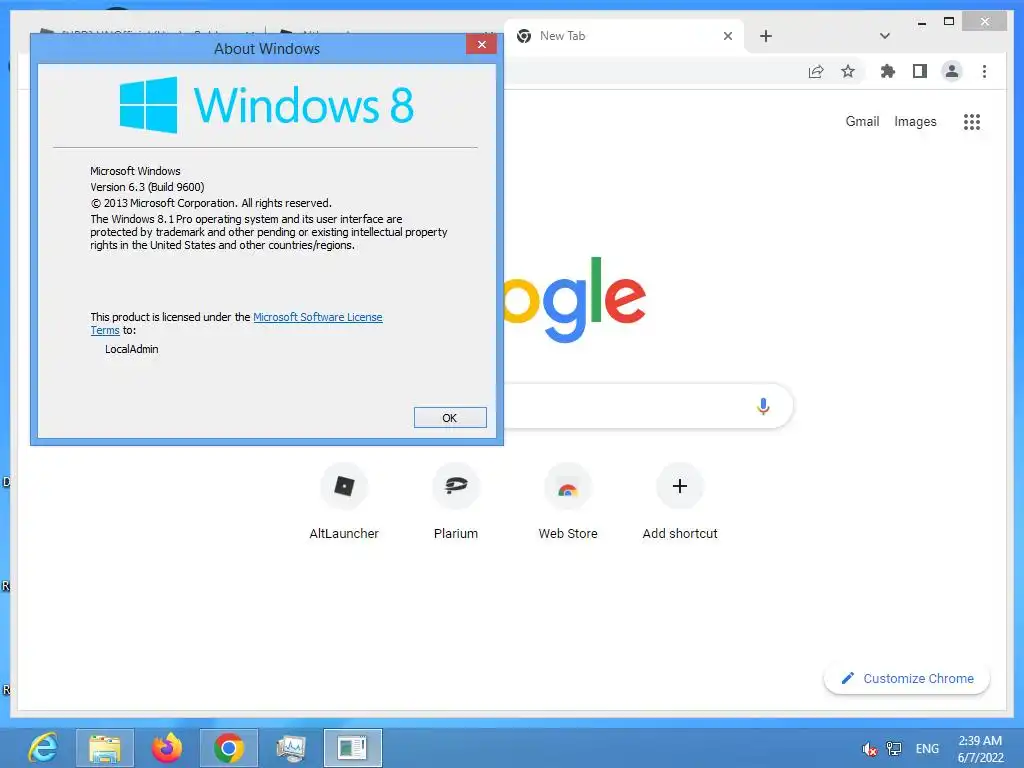1024x768 pixels.
Task: Start voice search with microphone icon
Action: 763,406
